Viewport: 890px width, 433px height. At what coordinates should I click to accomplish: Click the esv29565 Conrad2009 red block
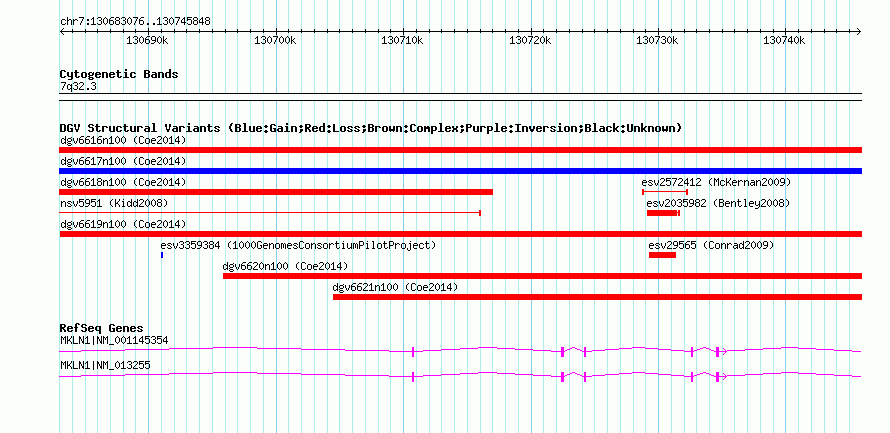pos(662,255)
